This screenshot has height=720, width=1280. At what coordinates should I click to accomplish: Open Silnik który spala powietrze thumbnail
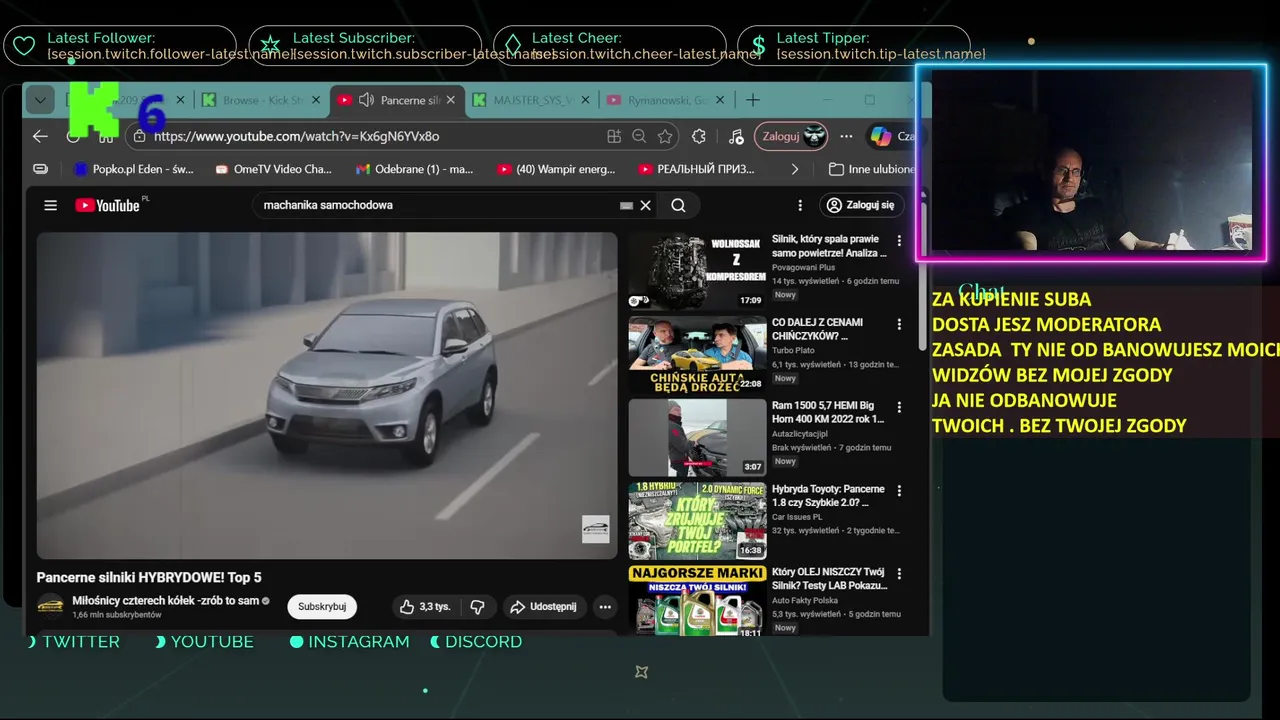[697, 271]
